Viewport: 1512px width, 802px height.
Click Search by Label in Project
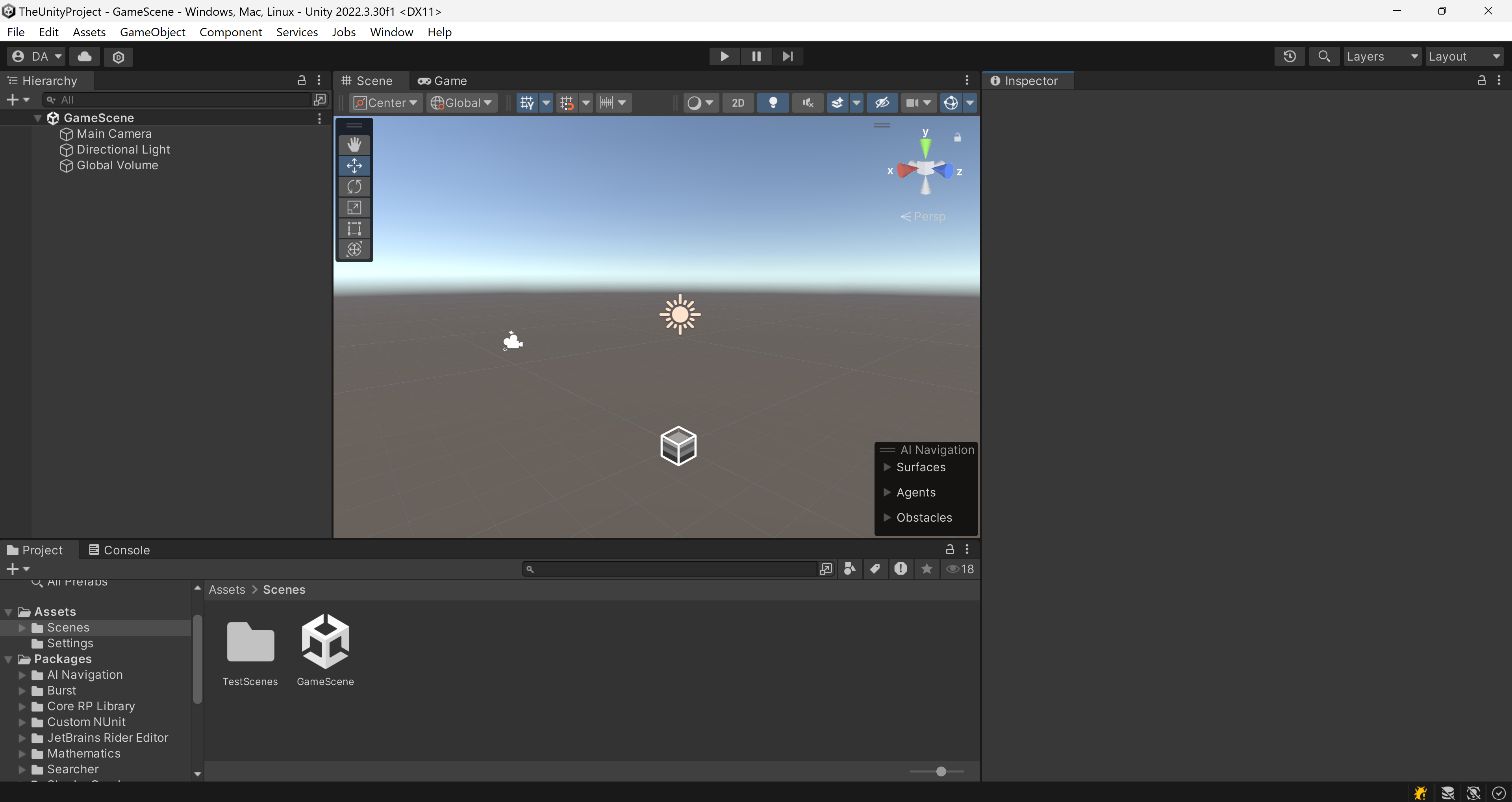[875, 569]
